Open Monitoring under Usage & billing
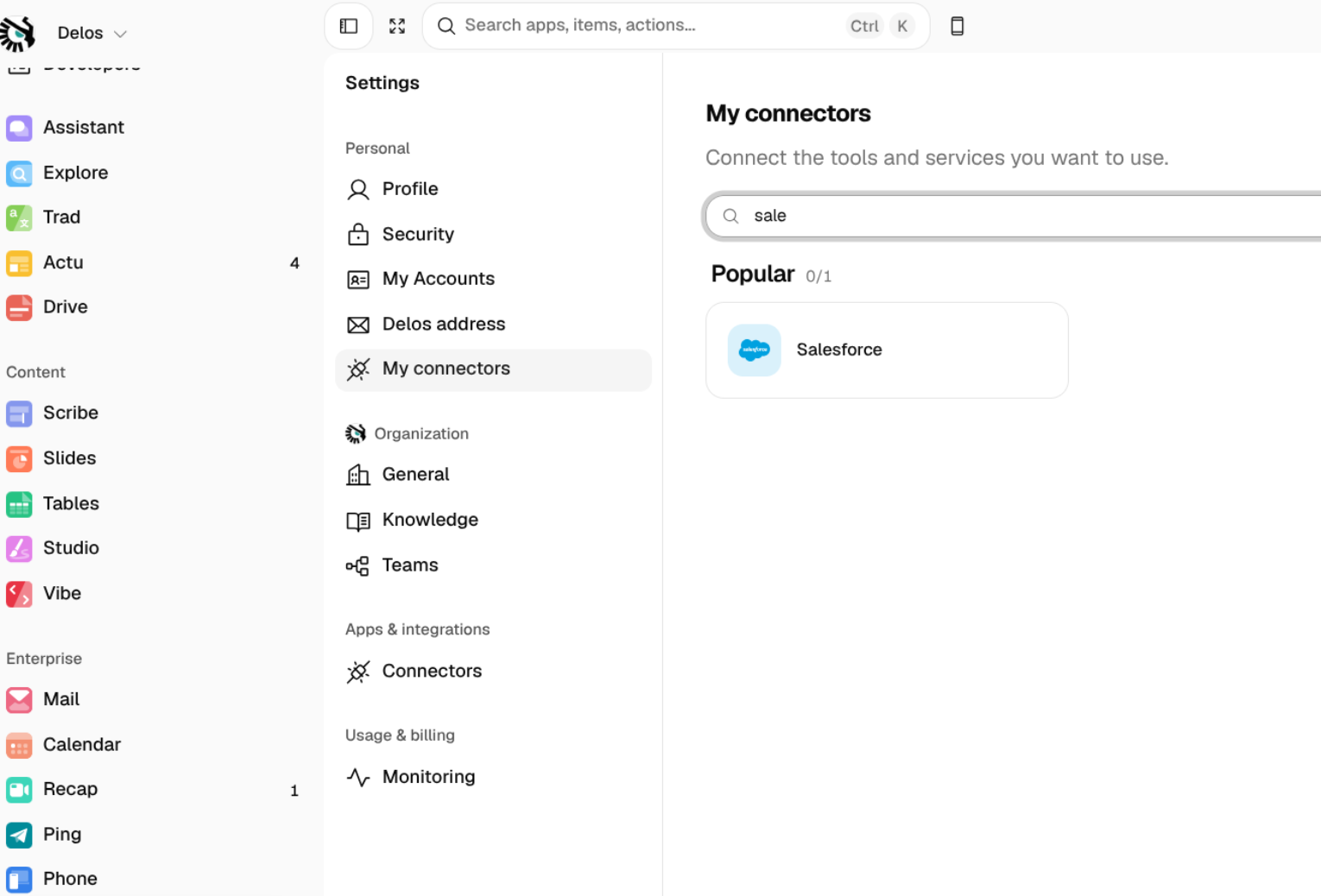The height and width of the screenshot is (896, 1321). 493,777
